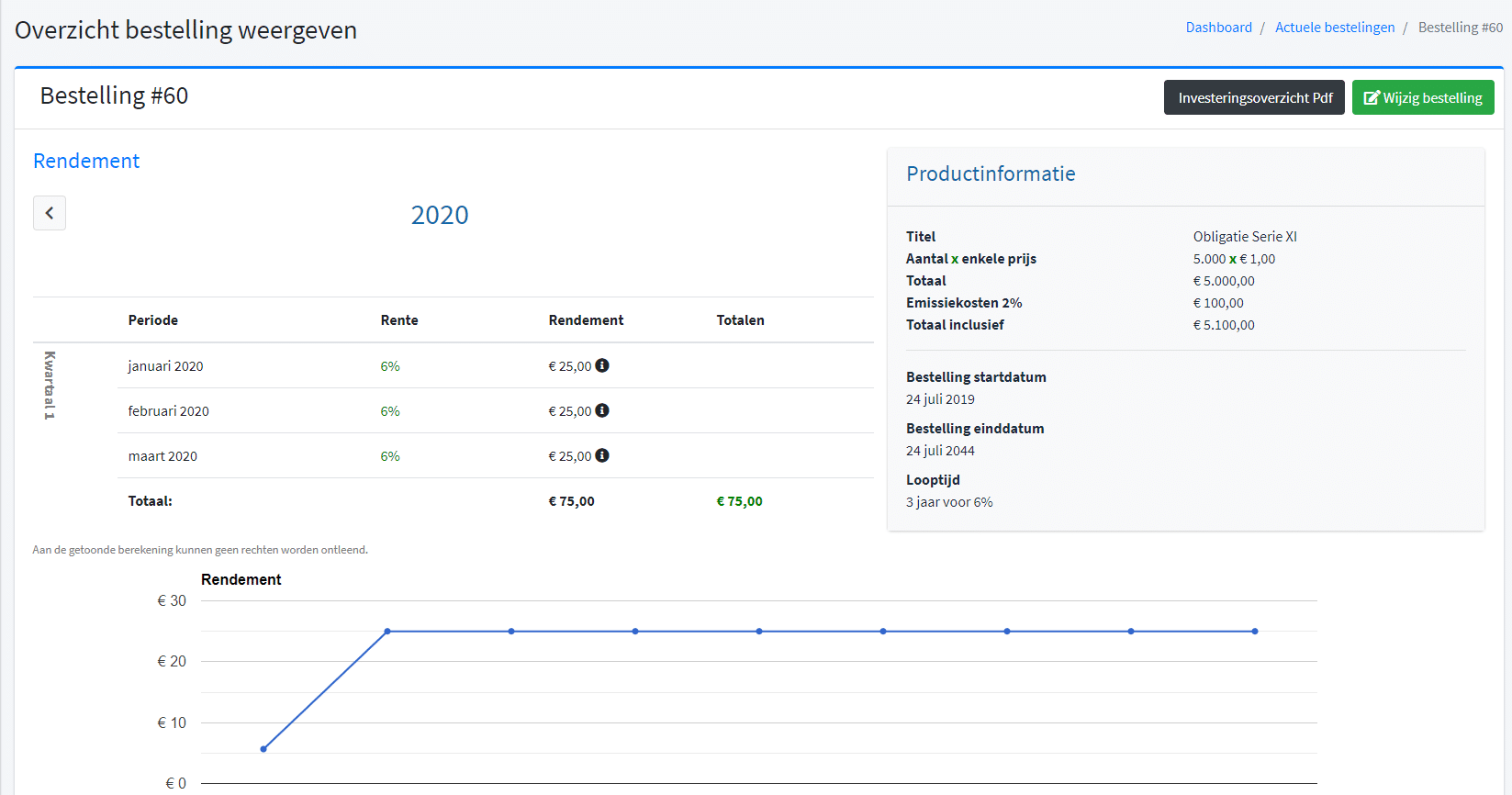Screen dimensions: 1512x795
Task: Click the 3 jaar voor 6% looptijd
Action: coord(949,502)
